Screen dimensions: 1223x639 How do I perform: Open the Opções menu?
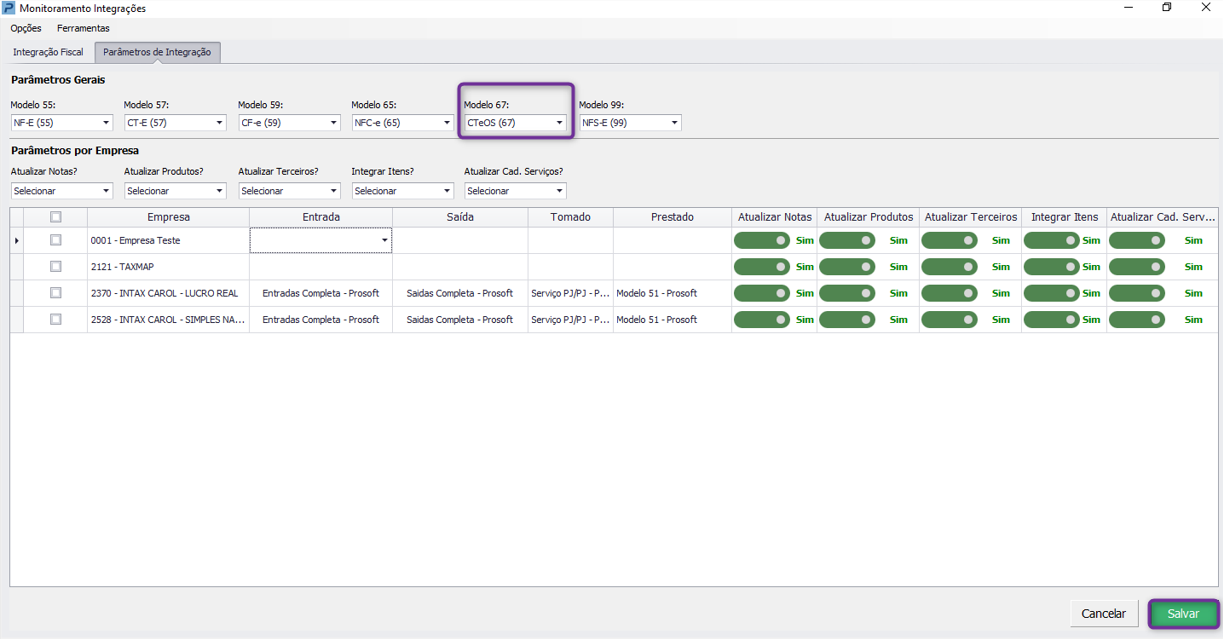click(26, 28)
